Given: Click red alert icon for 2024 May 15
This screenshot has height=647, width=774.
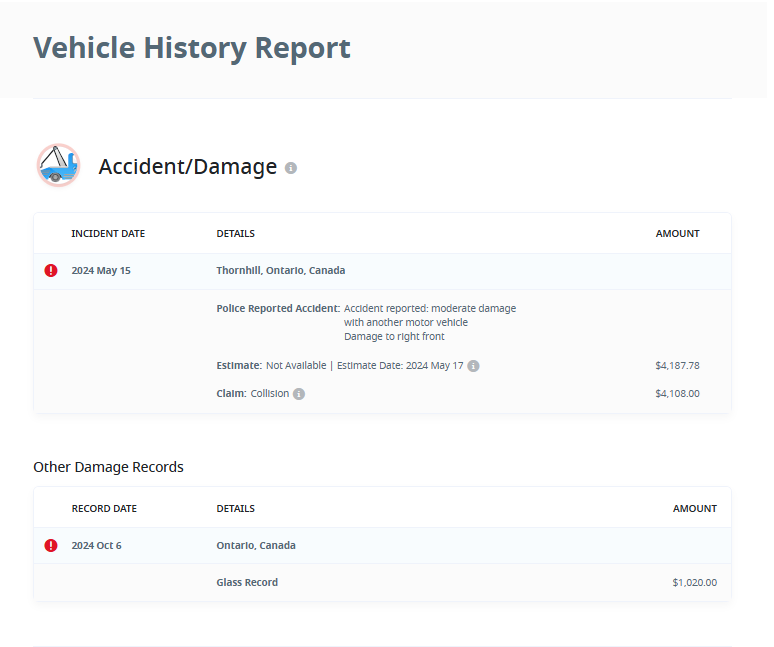Looking at the screenshot, I should coord(51,270).
